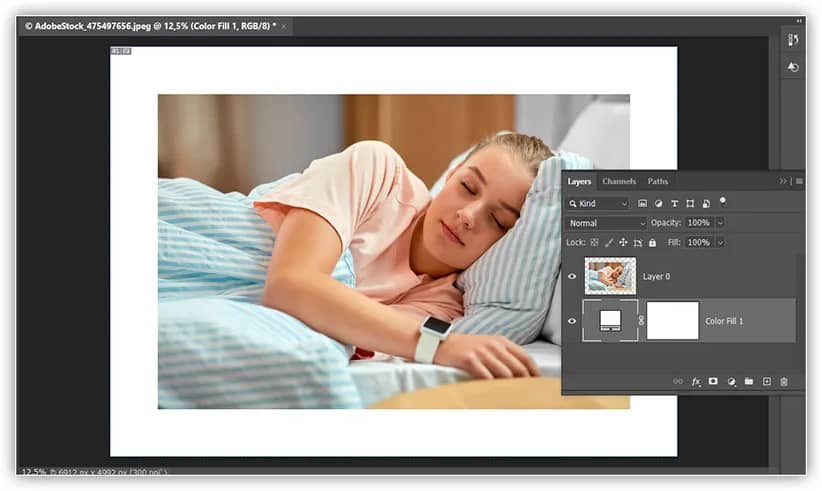822x491 pixels.
Task: Add a layer mask
Action: (713, 382)
